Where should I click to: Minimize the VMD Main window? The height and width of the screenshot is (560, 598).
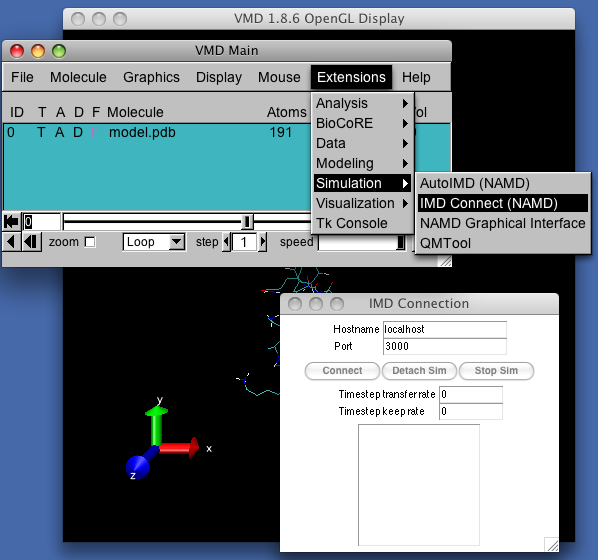pyautogui.click(x=38, y=51)
